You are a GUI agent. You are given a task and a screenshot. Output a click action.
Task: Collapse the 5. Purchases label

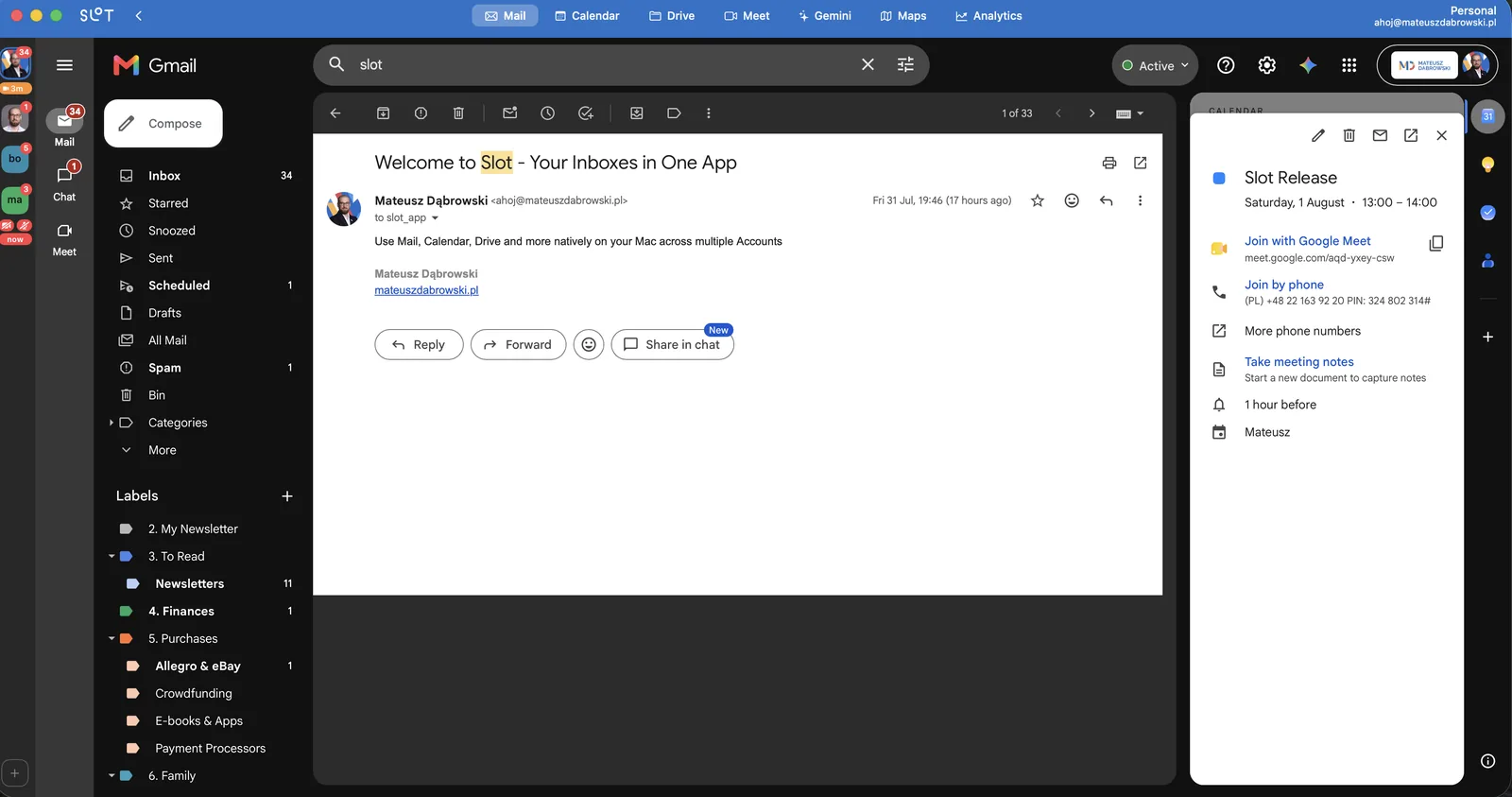(x=112, y=639)
